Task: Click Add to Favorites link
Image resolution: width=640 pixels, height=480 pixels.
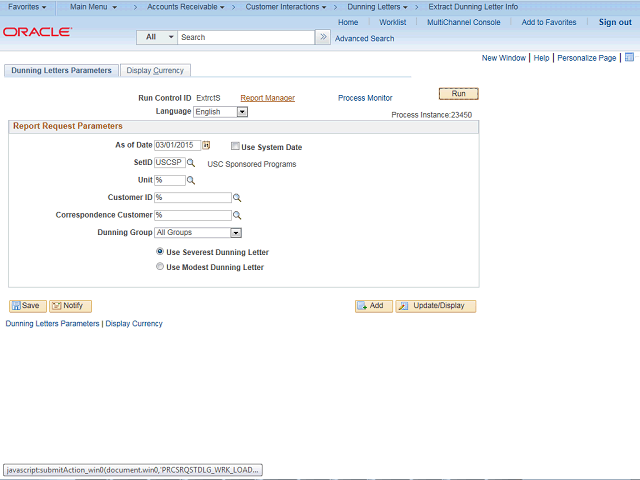Action: (549, 22)
